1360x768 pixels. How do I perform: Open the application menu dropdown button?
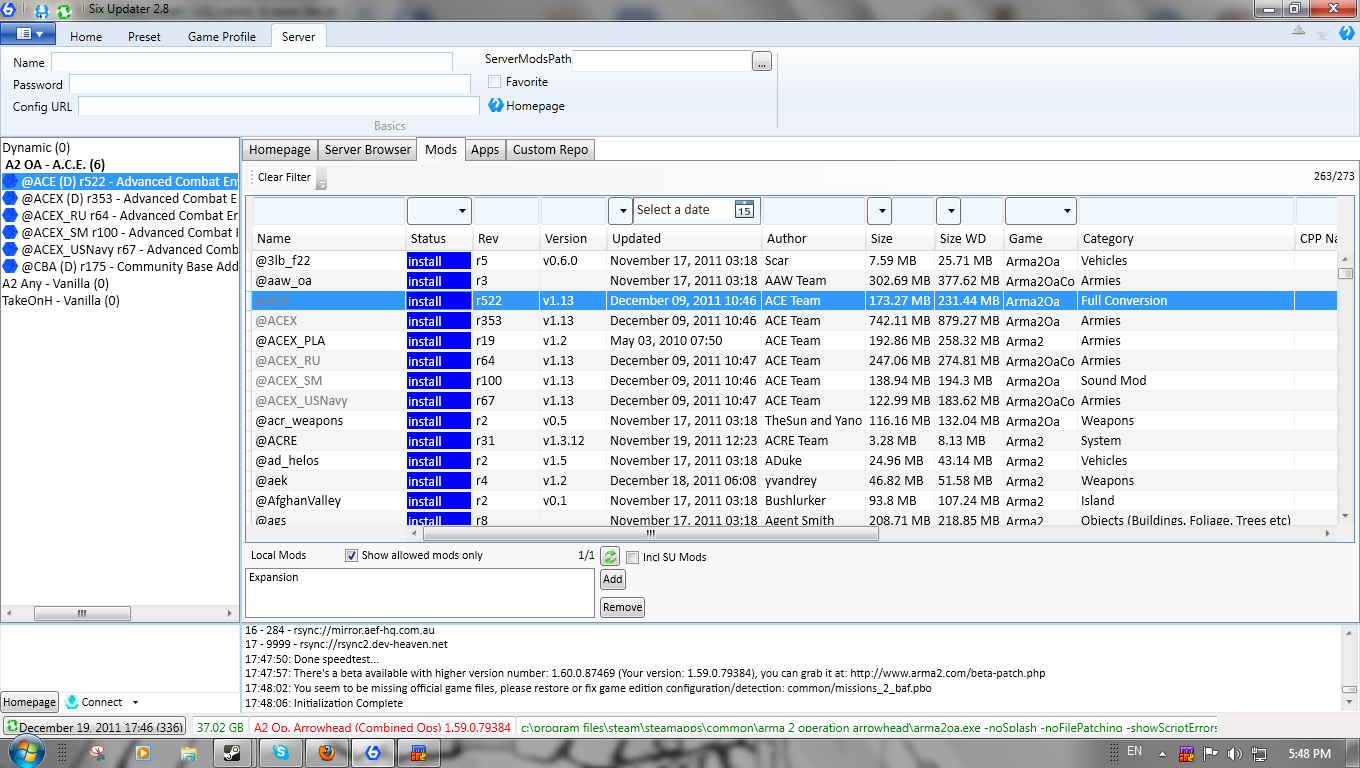tap(28, 34)
